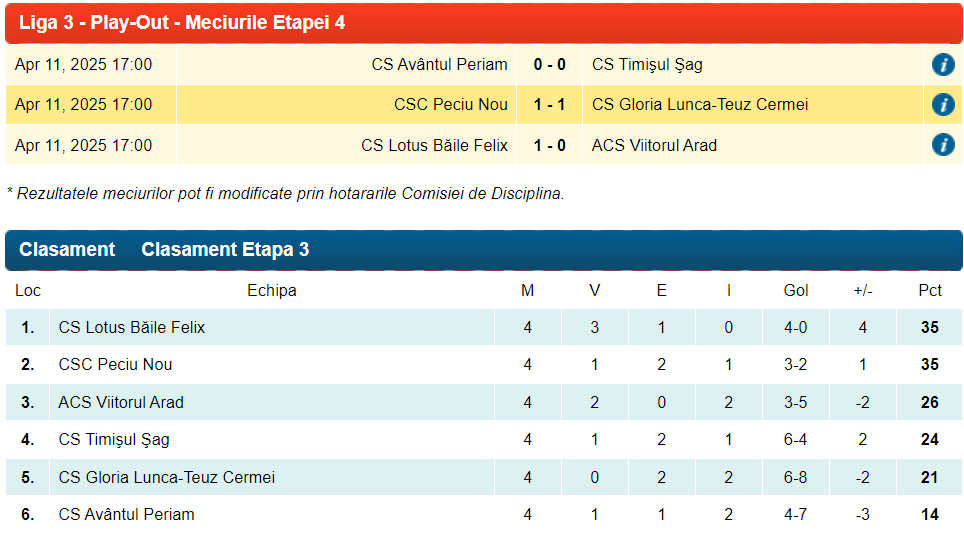
Task: Open ACS Viitorul Arad standings row
Action: coord(121,403)
